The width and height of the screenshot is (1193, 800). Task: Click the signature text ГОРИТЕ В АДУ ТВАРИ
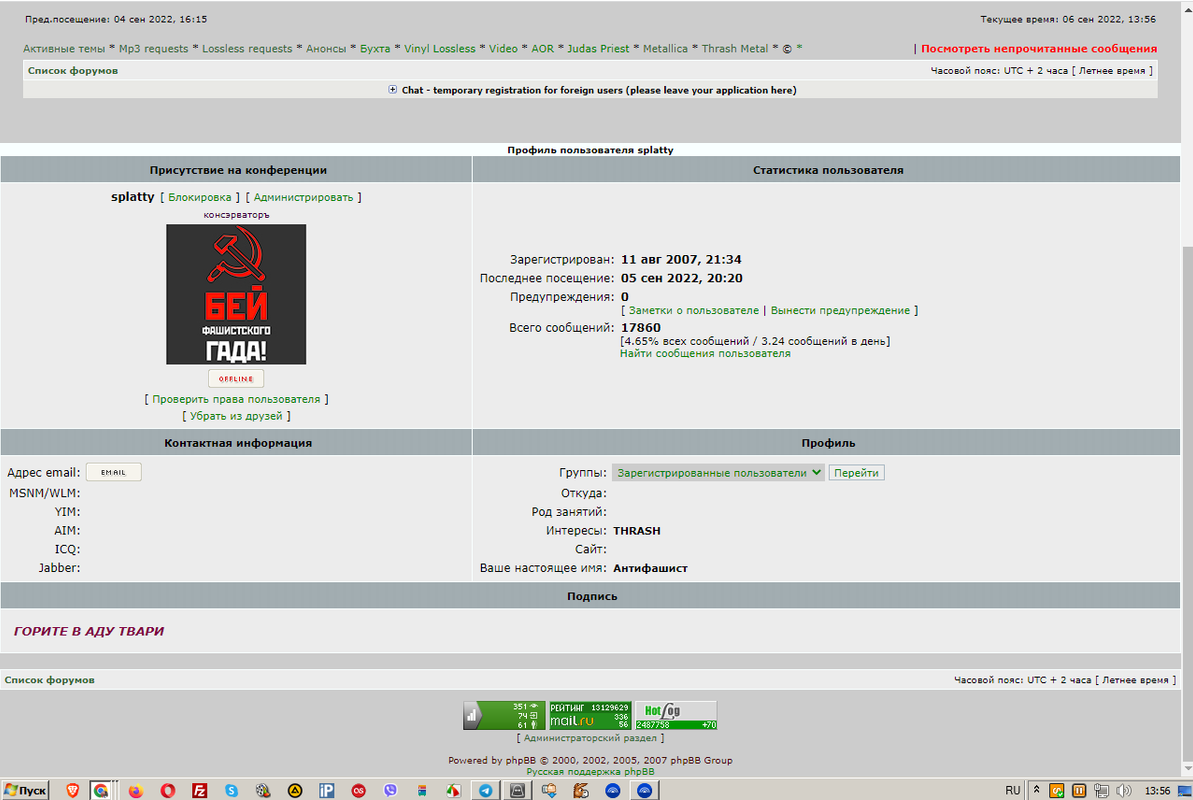[89, 631]
